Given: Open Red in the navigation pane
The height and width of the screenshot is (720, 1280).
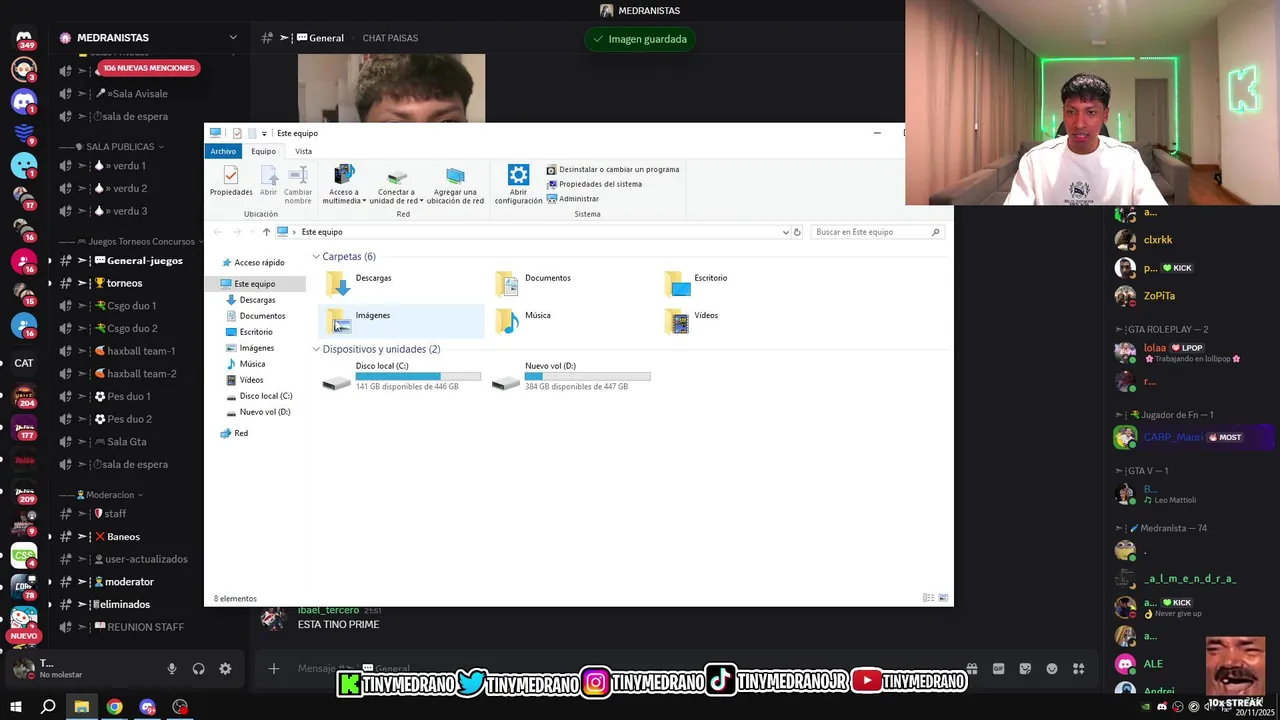Looking at the screenshot, I should point(234,433).
